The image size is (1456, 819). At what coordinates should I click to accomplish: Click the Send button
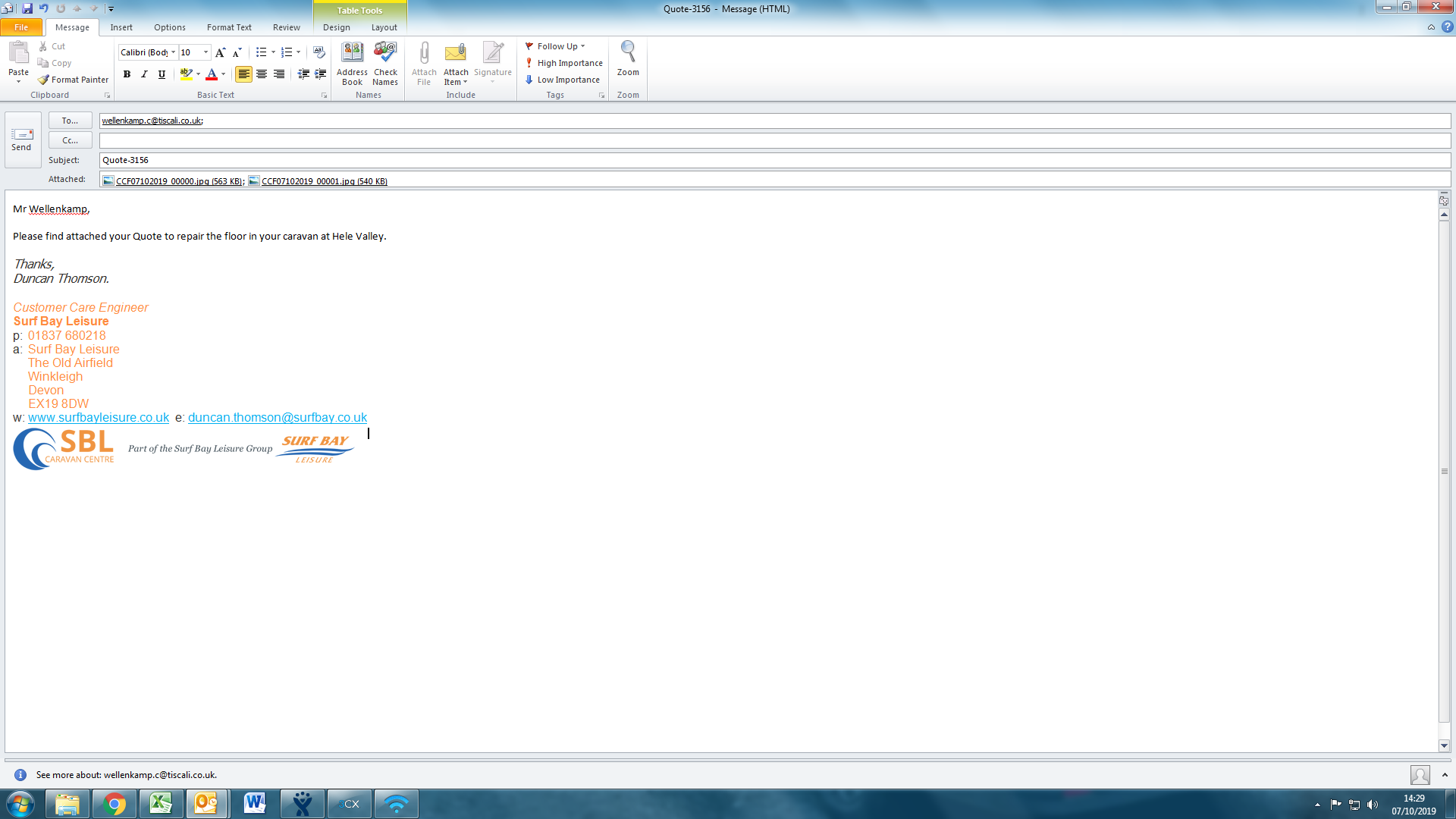click(22, 139)
